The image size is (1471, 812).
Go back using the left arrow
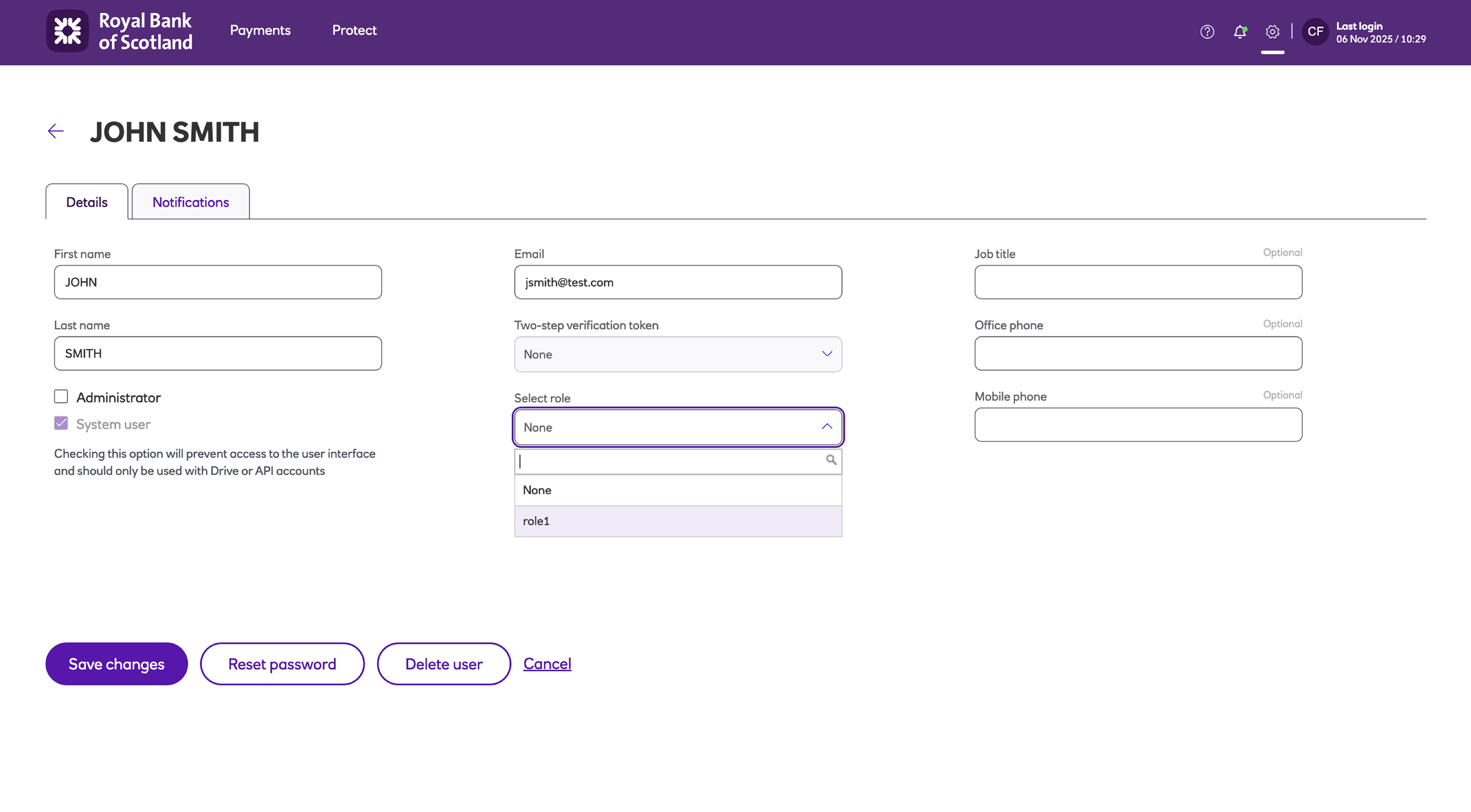coord(56,131)
